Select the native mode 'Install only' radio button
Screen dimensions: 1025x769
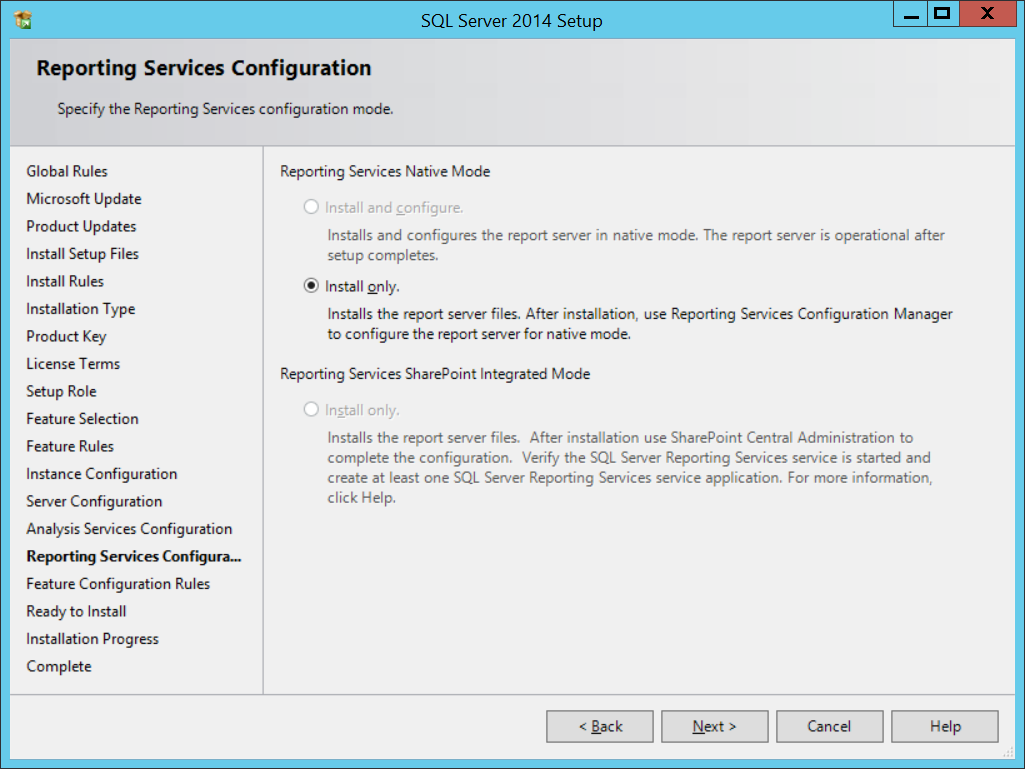point(311,286)
